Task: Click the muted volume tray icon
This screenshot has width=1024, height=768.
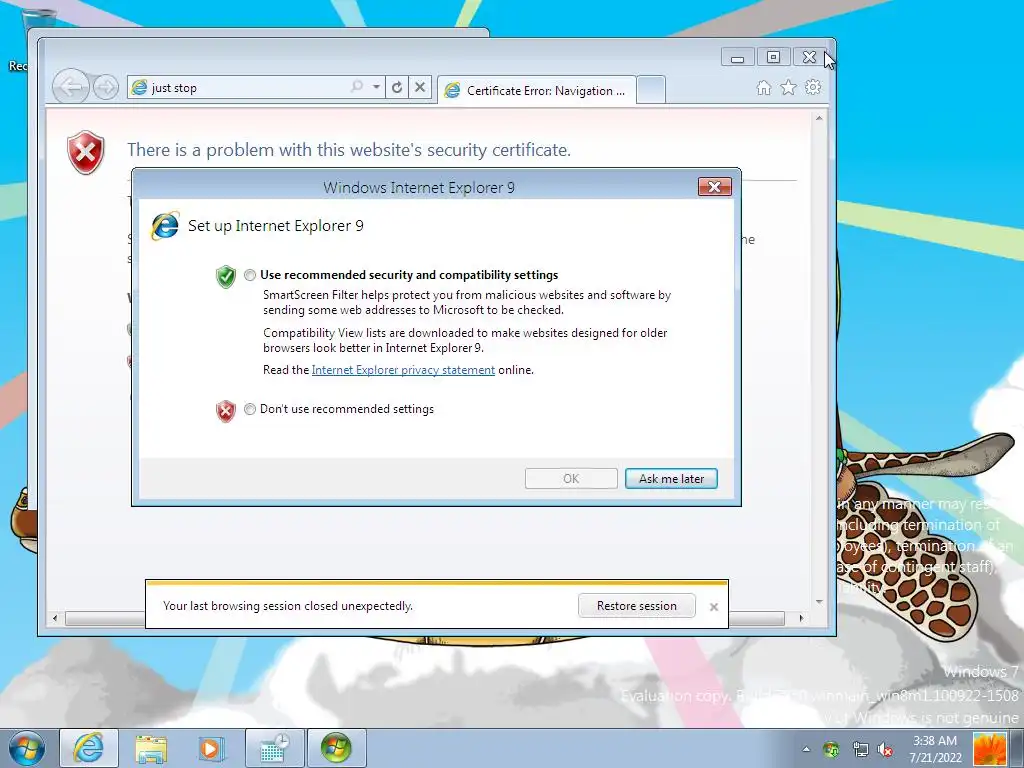Action: [x=886, y=749]
